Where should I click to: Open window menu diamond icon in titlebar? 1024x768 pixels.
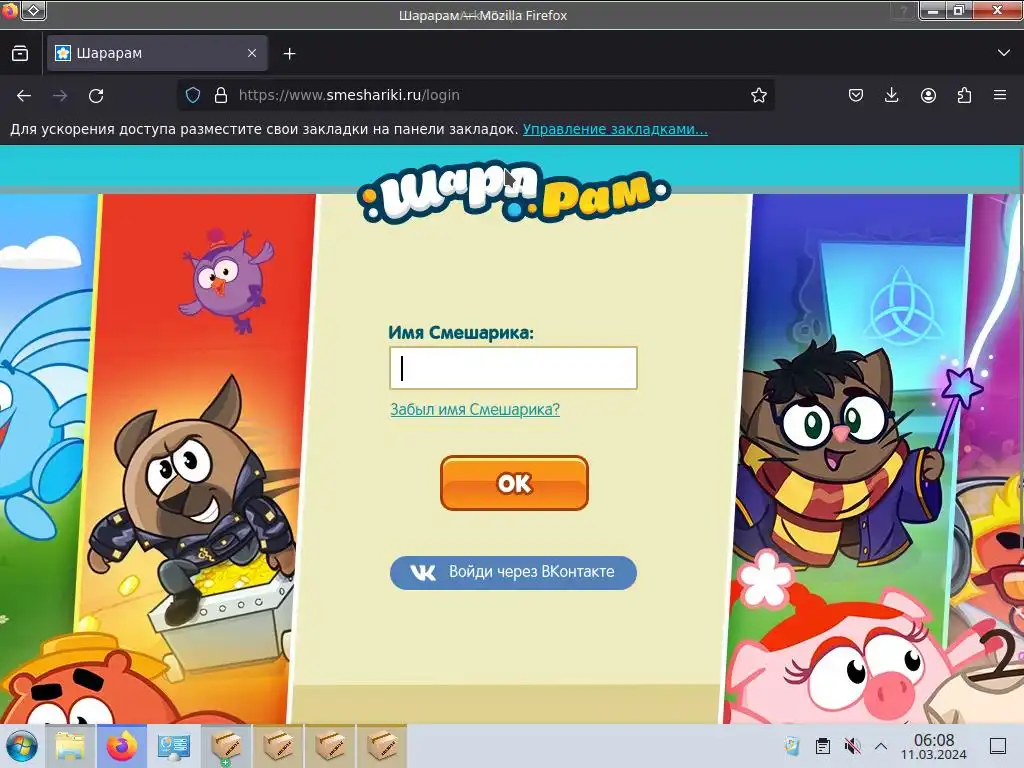click(x=34, y=10)
